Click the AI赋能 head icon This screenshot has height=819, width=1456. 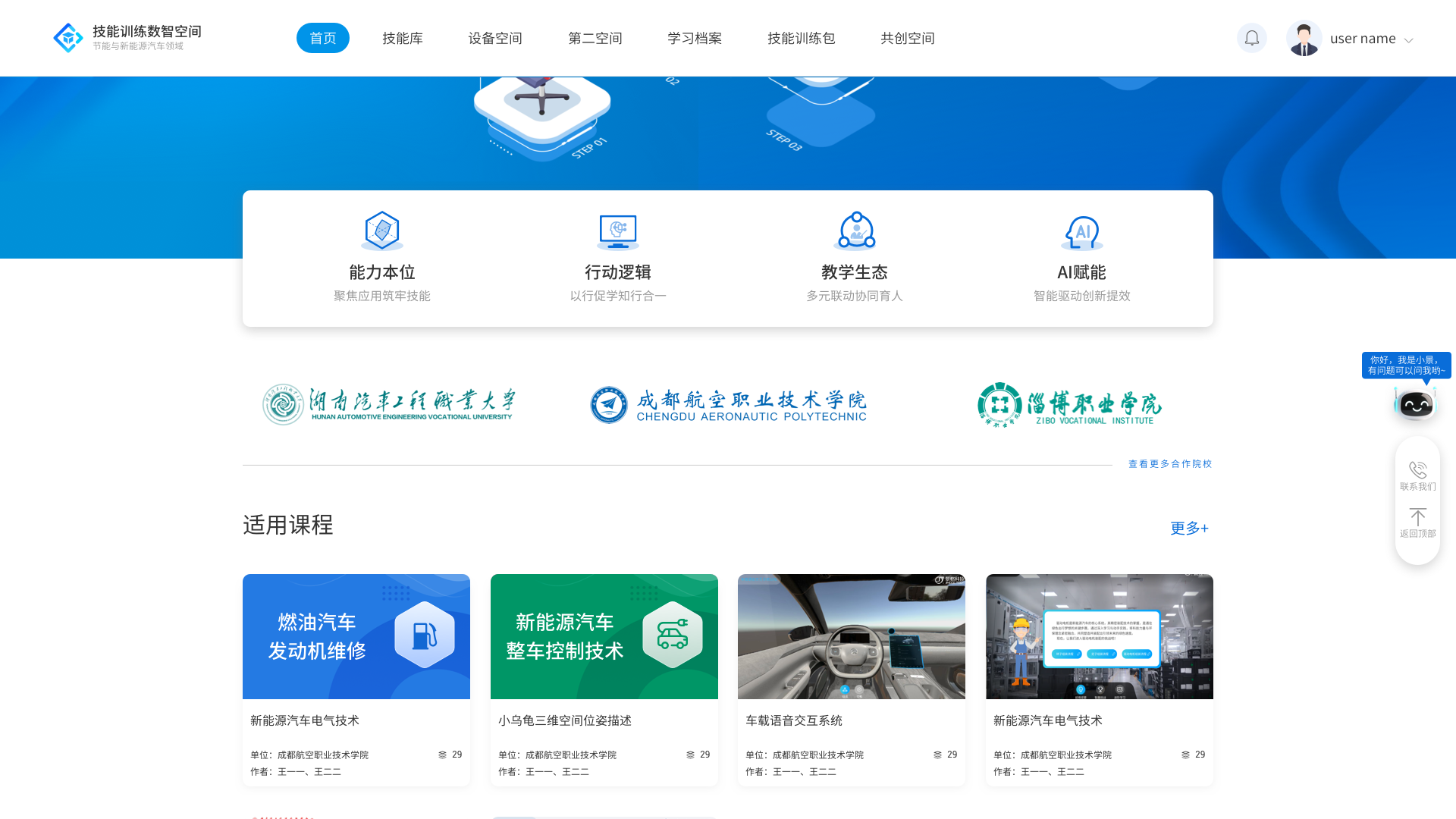click(x=1082, y=232)
